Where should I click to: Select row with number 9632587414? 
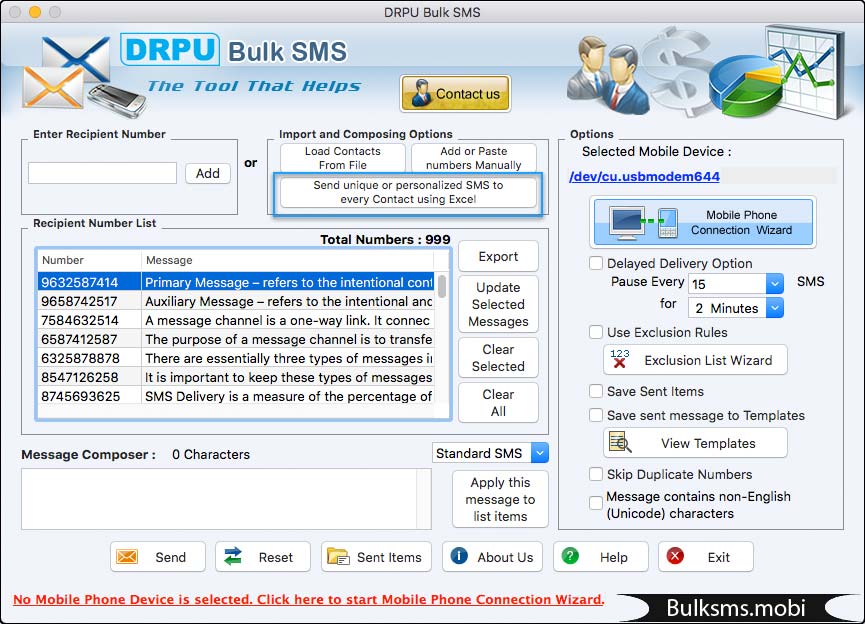[236, 282]
